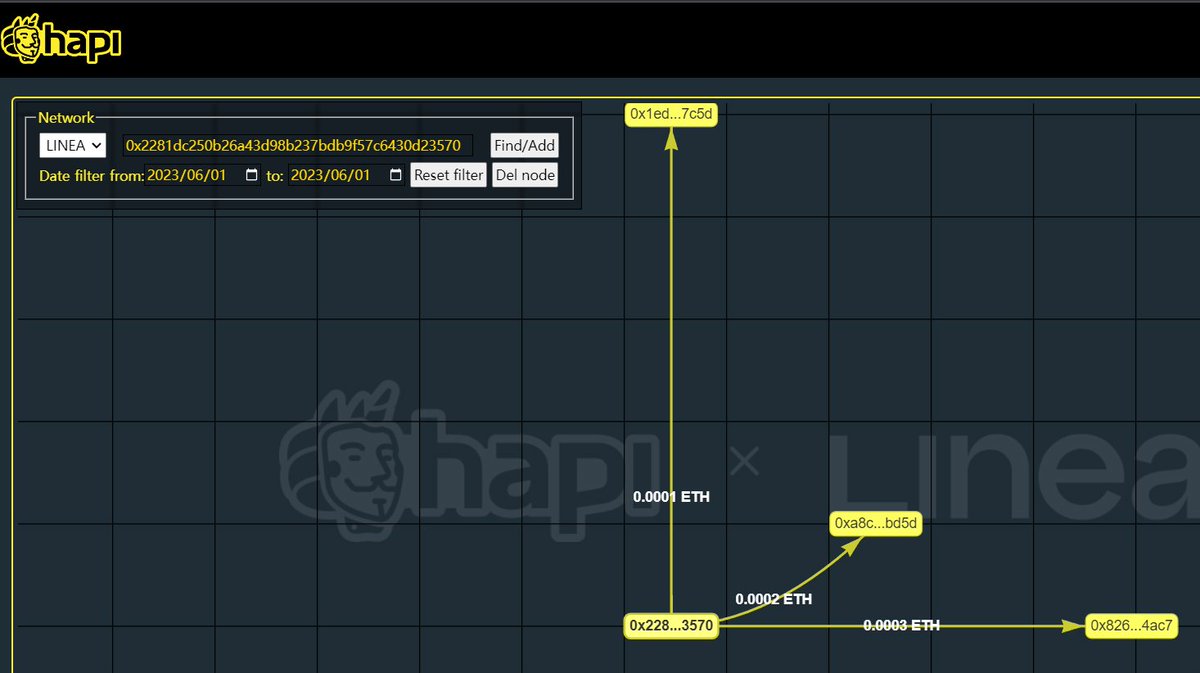
Task: Click the Network group label
Action: click(x=66, y=117)
